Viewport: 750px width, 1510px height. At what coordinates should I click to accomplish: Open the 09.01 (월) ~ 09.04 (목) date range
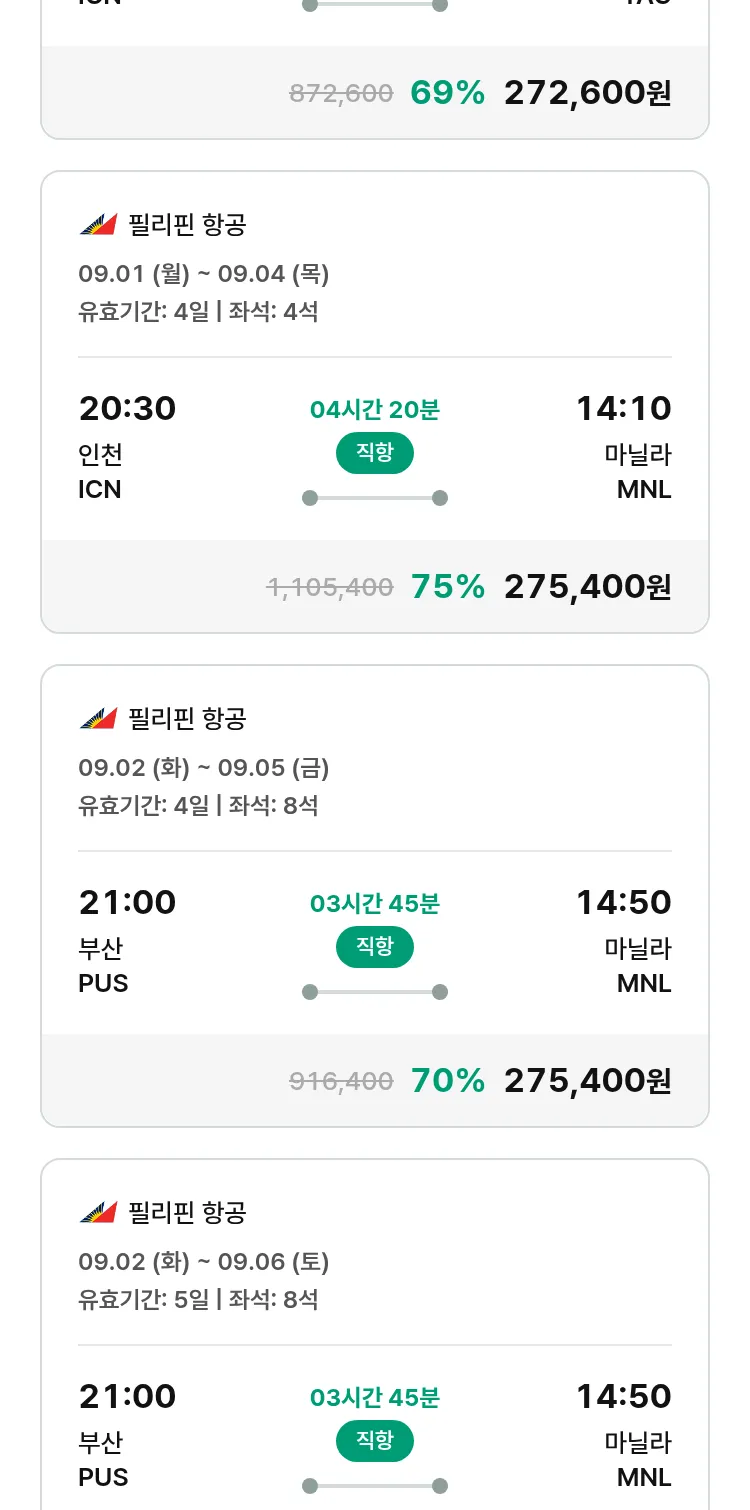click(x=203, y=274)
